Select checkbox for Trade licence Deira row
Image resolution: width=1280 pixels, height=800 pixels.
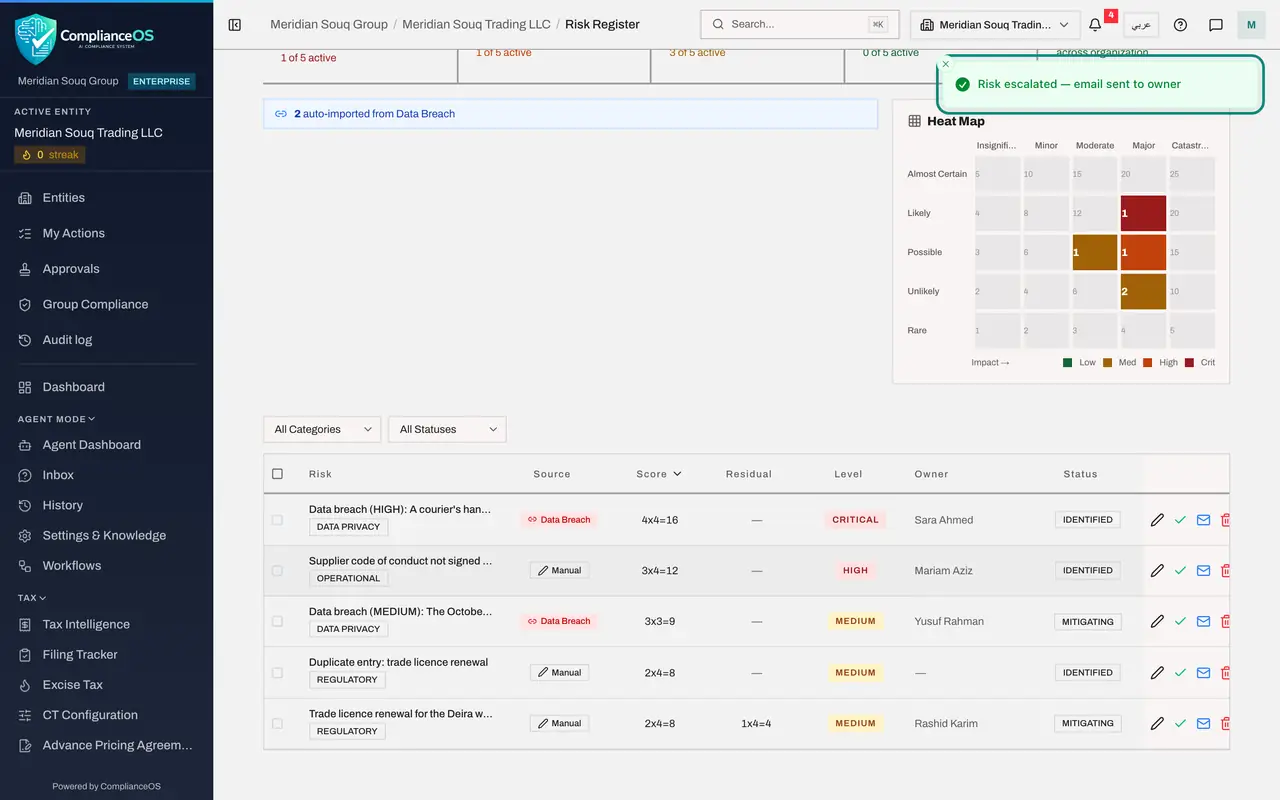click(x=277, y=723)
